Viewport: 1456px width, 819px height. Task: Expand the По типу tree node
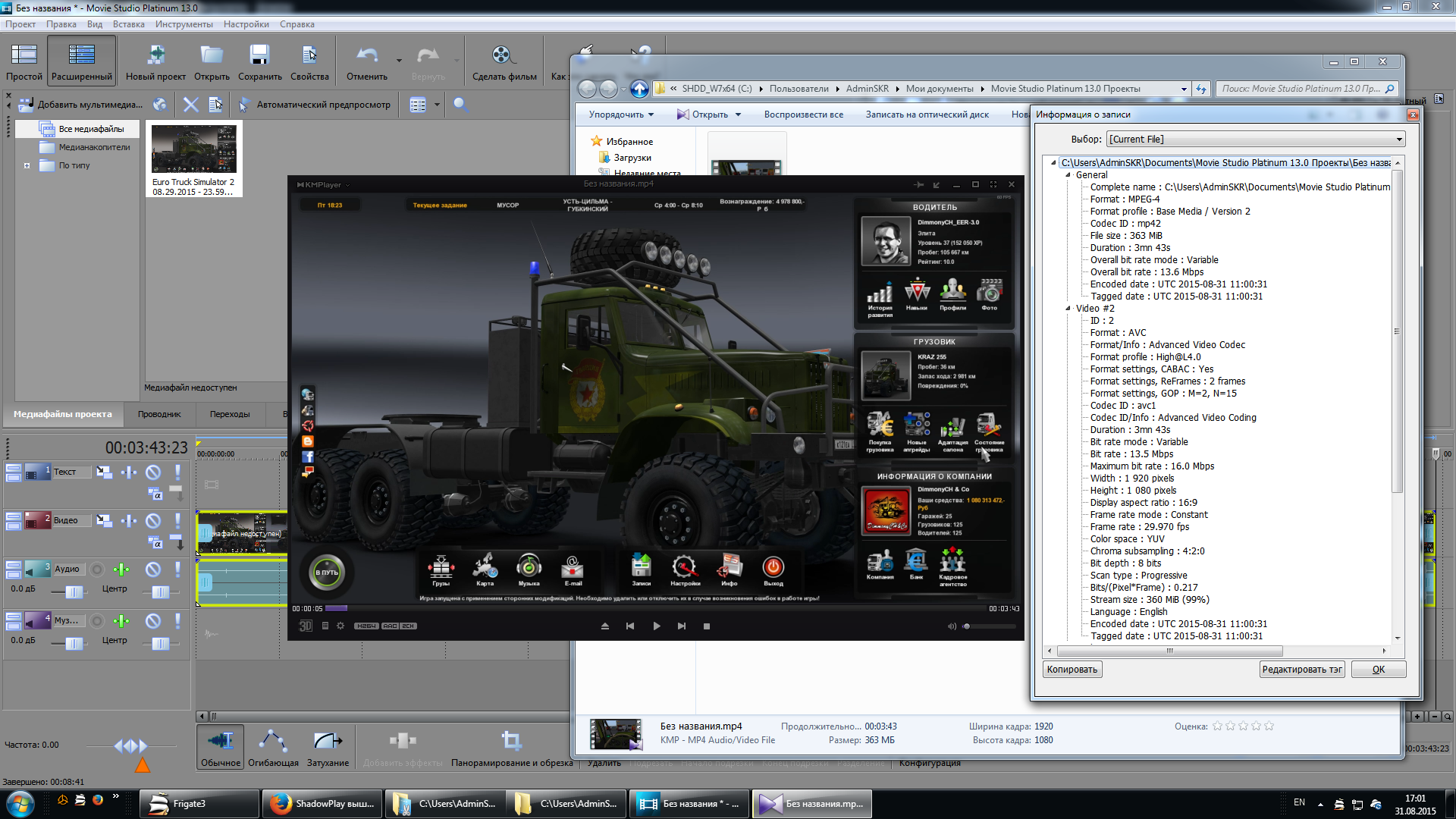click(27, 165)
